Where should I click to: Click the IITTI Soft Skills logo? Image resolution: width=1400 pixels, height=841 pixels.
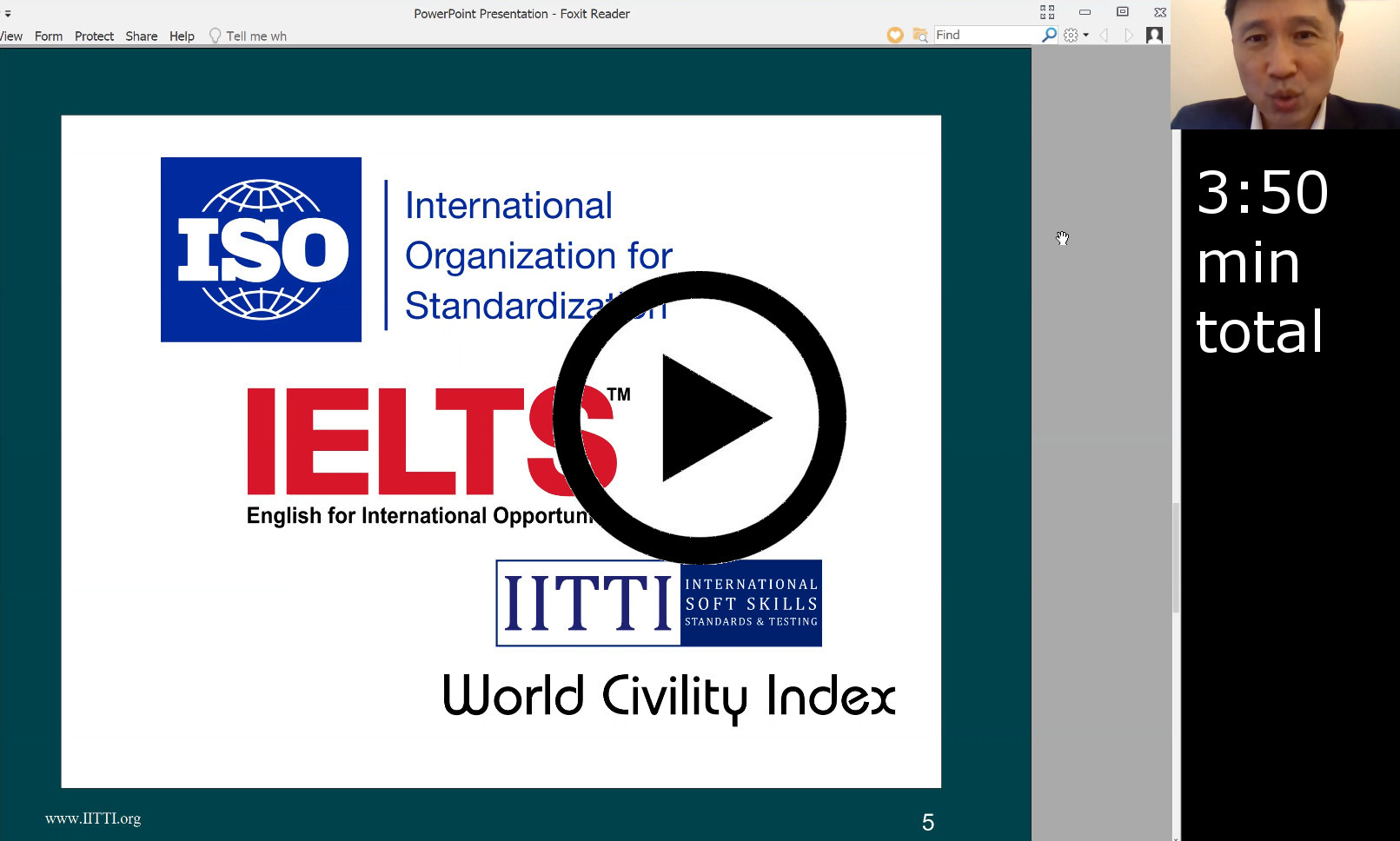[x=659, y=603]
